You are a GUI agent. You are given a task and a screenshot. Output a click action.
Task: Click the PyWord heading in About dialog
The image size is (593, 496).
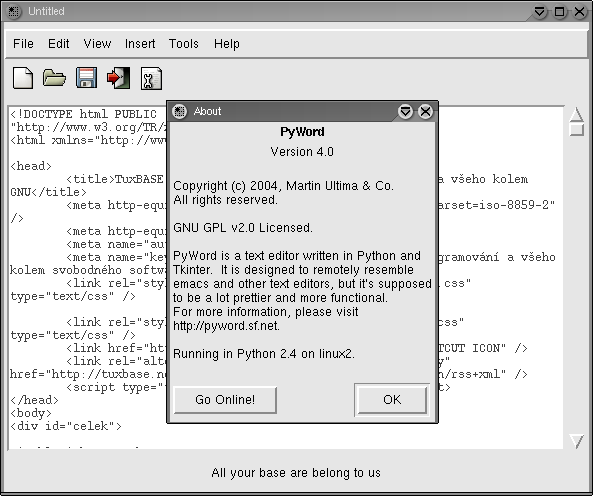(x=302, y=132)
